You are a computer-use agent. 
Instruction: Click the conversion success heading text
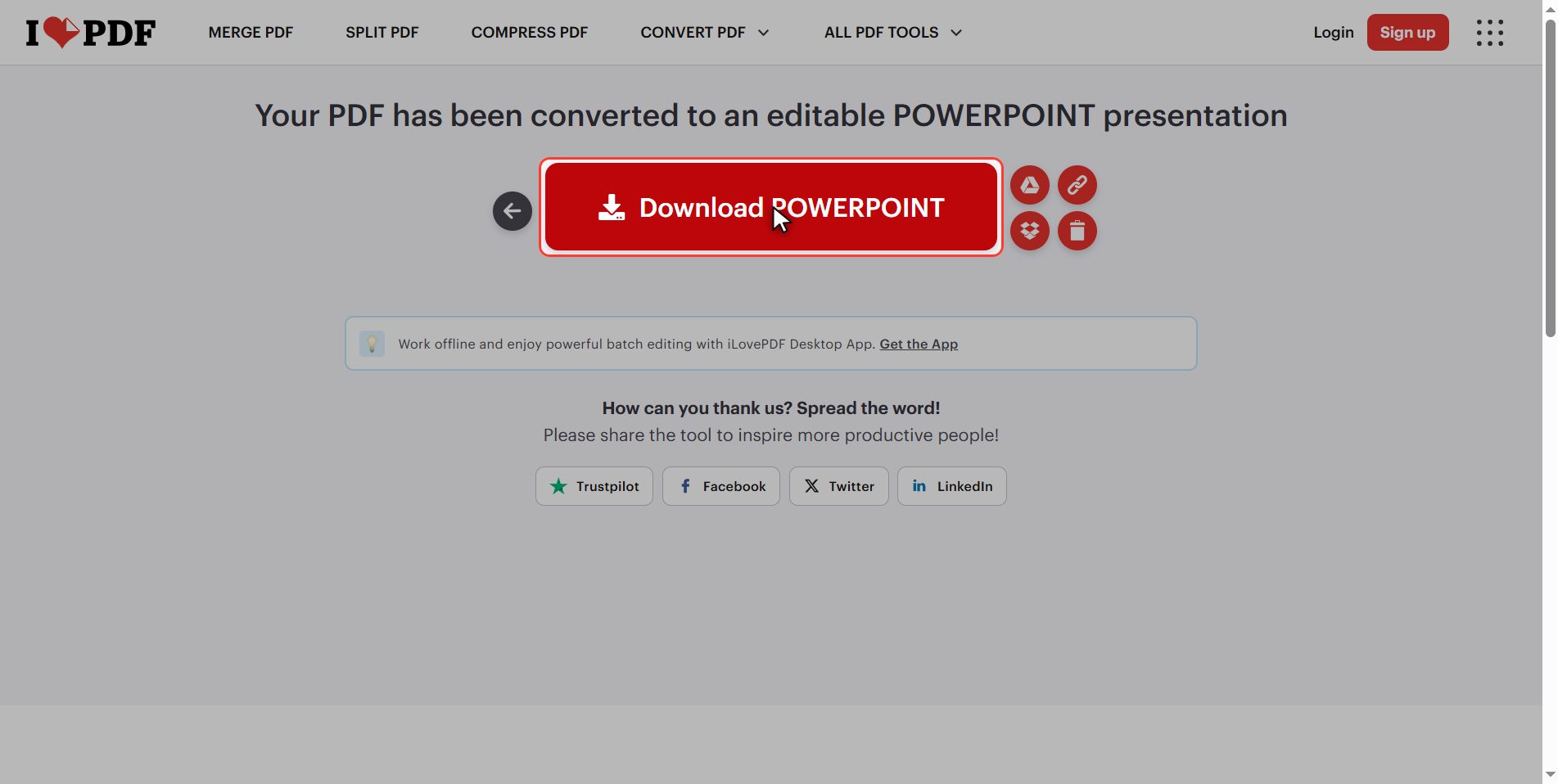point(771,115)
